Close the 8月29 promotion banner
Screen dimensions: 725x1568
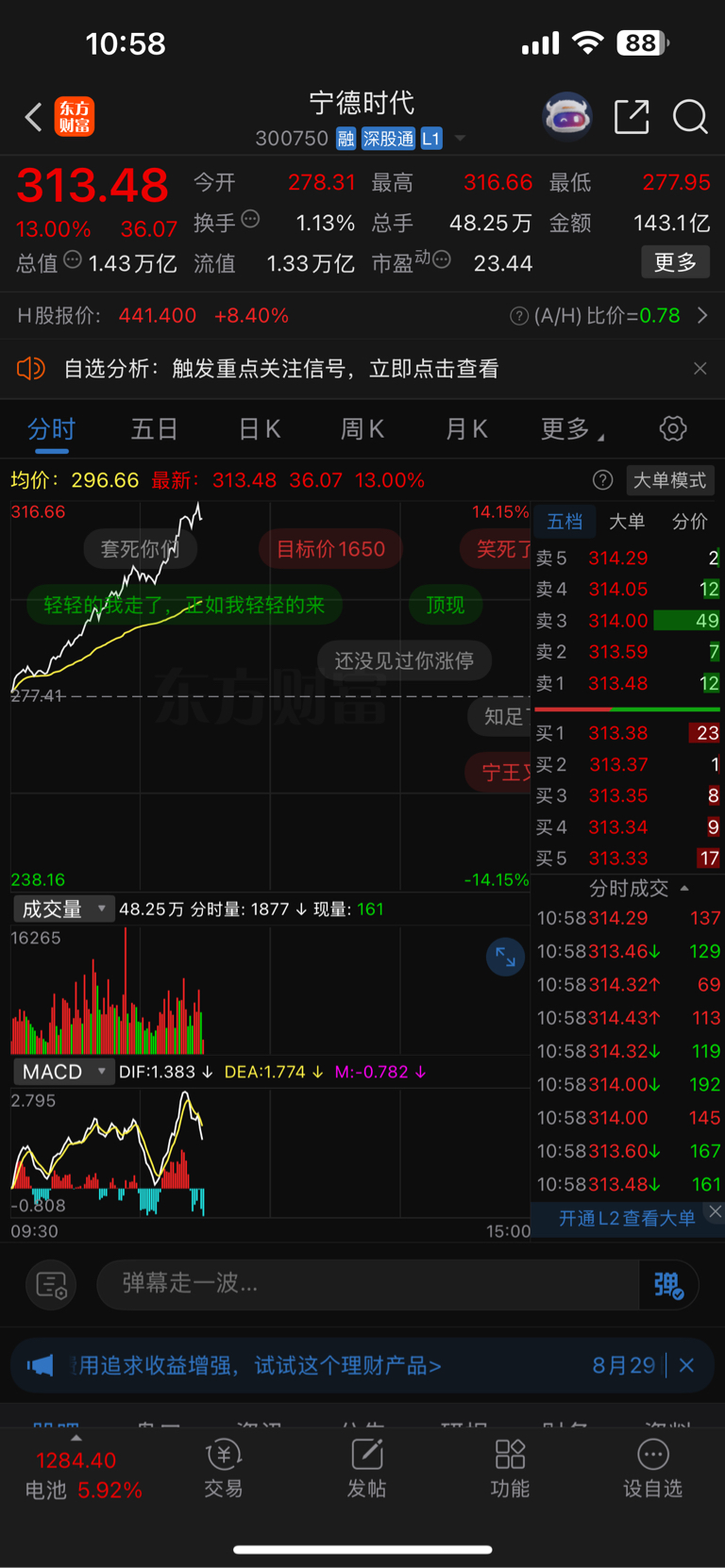686,1365
